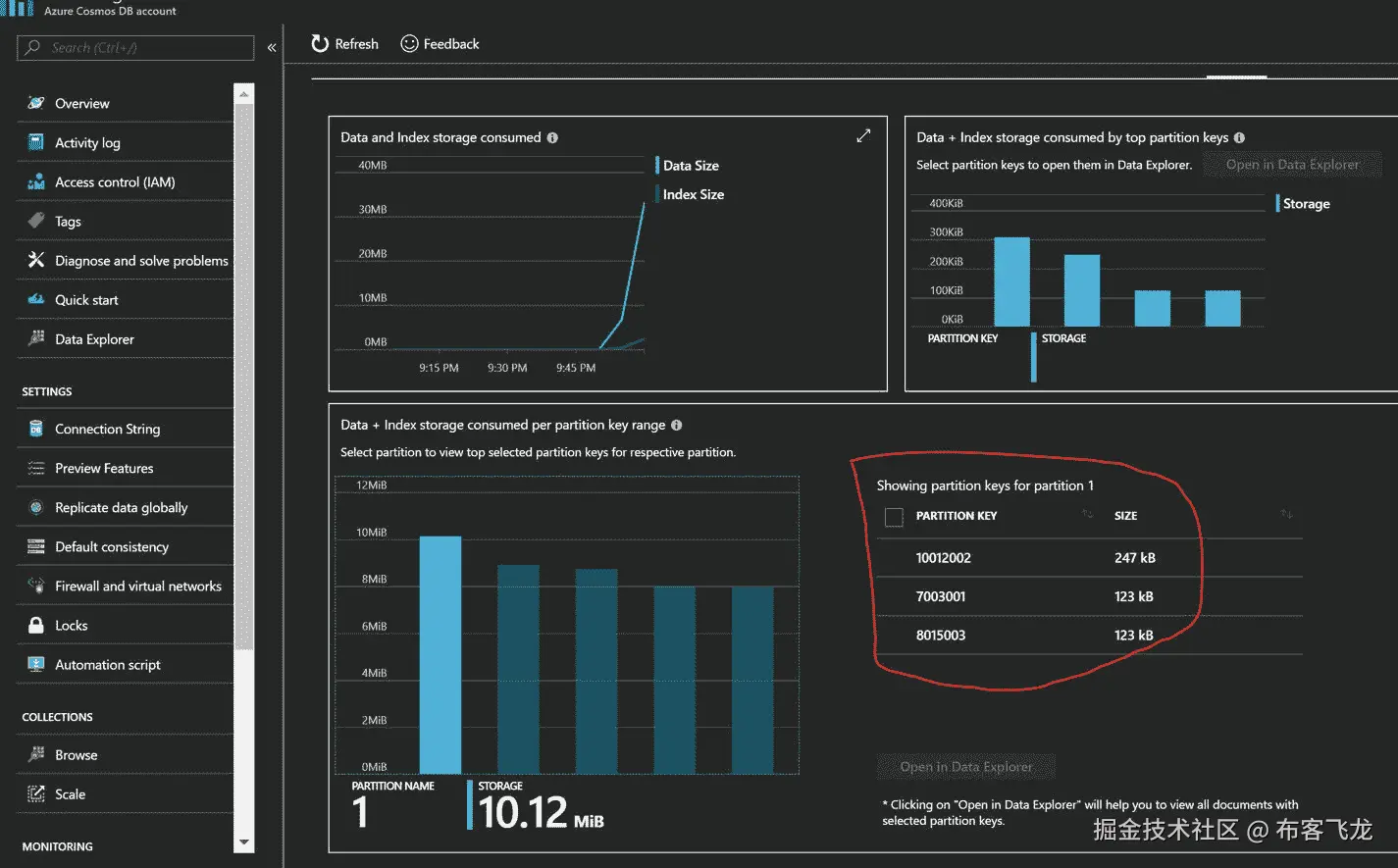1398x868 pixels.
Task: Click Open in Data Explorer in top partition panel
Action: point(1292,164)
